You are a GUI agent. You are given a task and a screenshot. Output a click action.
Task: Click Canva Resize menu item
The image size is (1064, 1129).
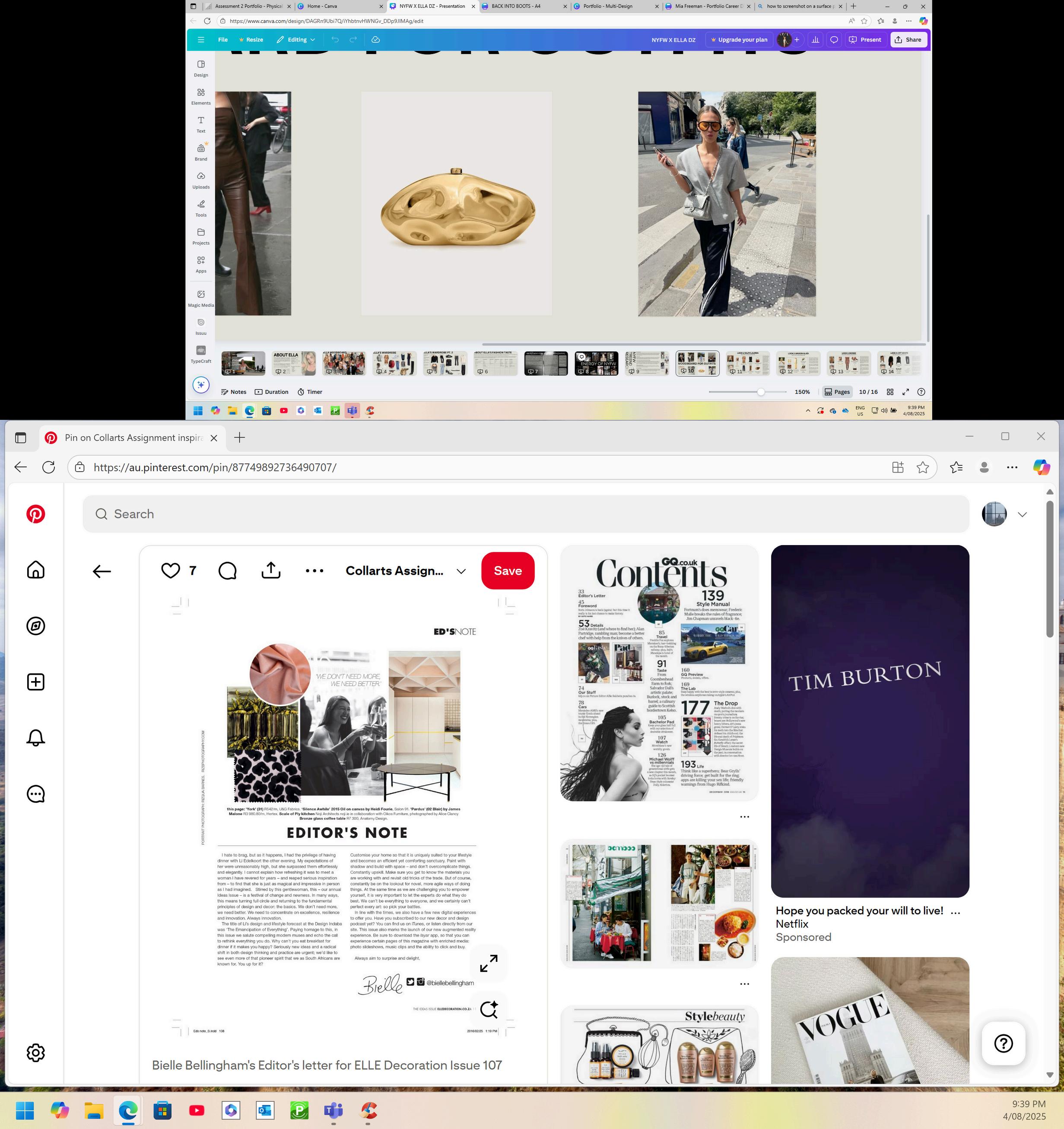pos(251,40)
